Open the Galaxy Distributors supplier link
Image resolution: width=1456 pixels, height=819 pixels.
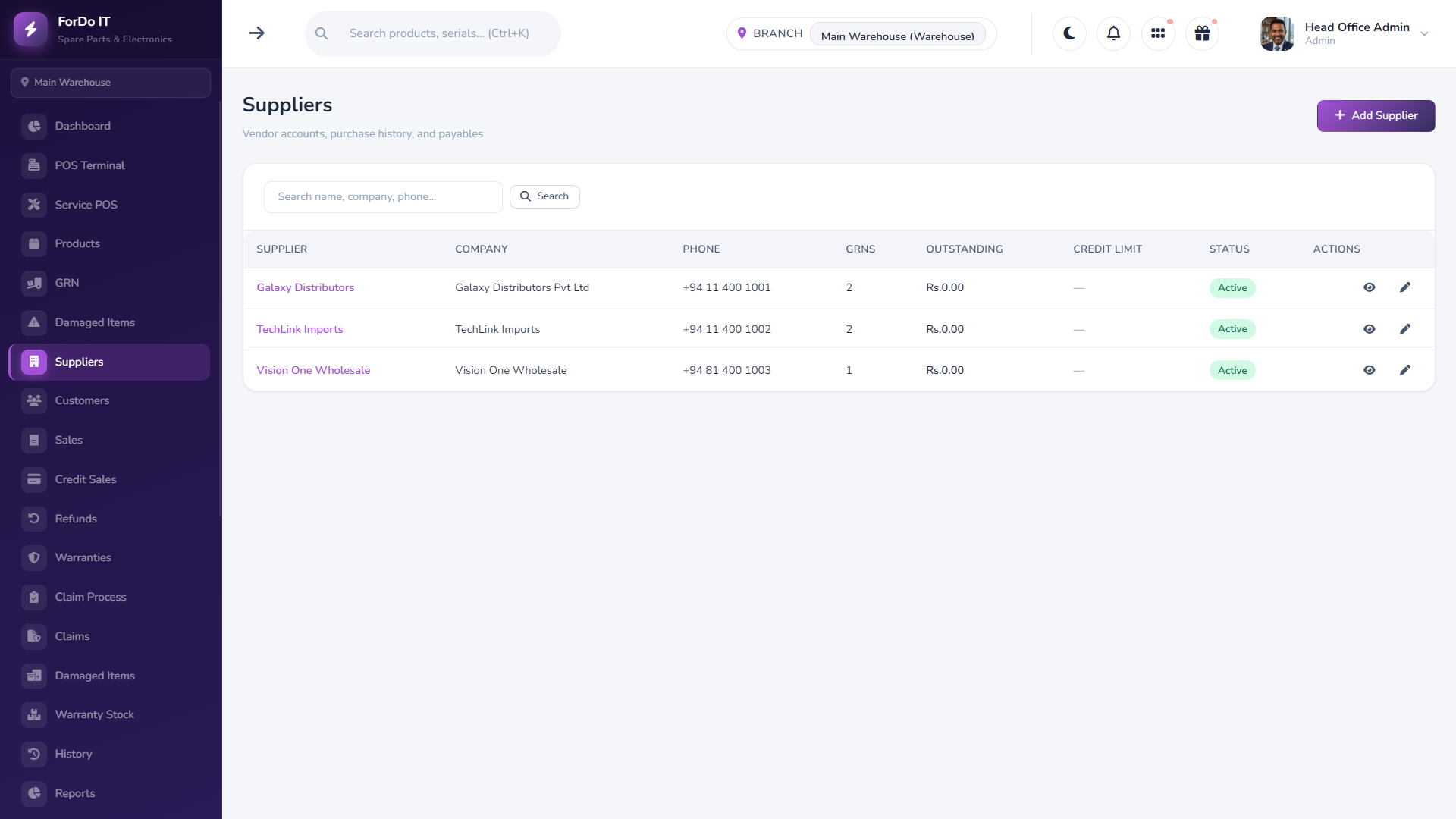pos(305,287)
